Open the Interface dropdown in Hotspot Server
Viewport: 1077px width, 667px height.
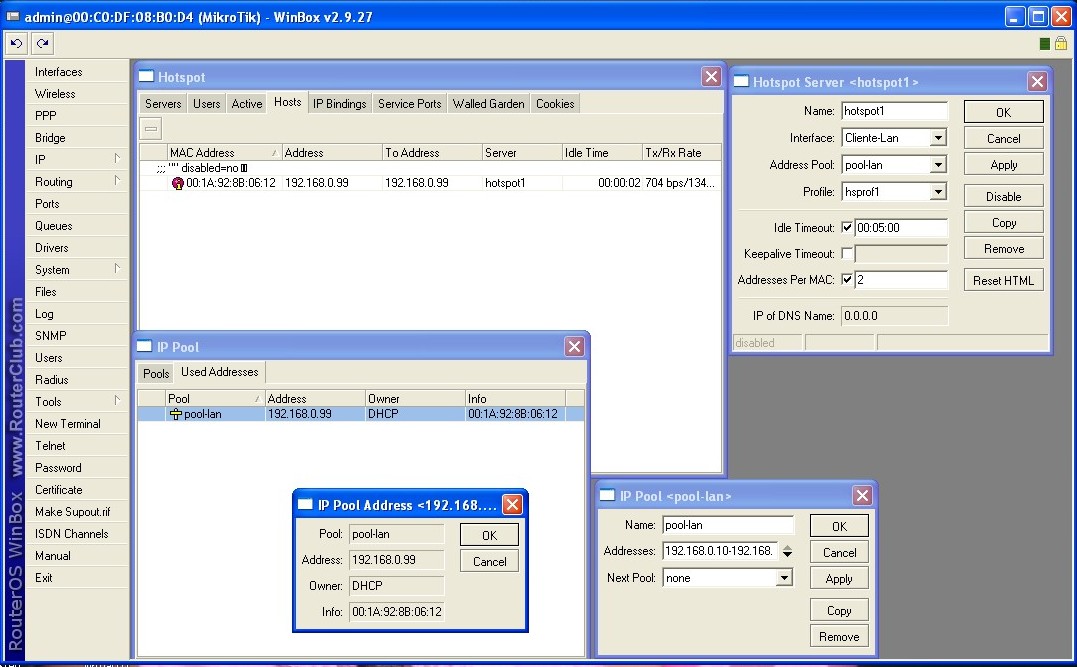[938, 138]
